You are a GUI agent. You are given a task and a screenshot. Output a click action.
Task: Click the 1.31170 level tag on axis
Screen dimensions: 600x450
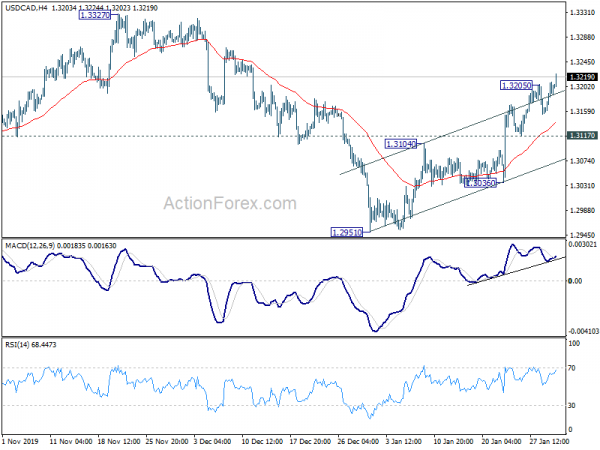click(x=582, y=135)
